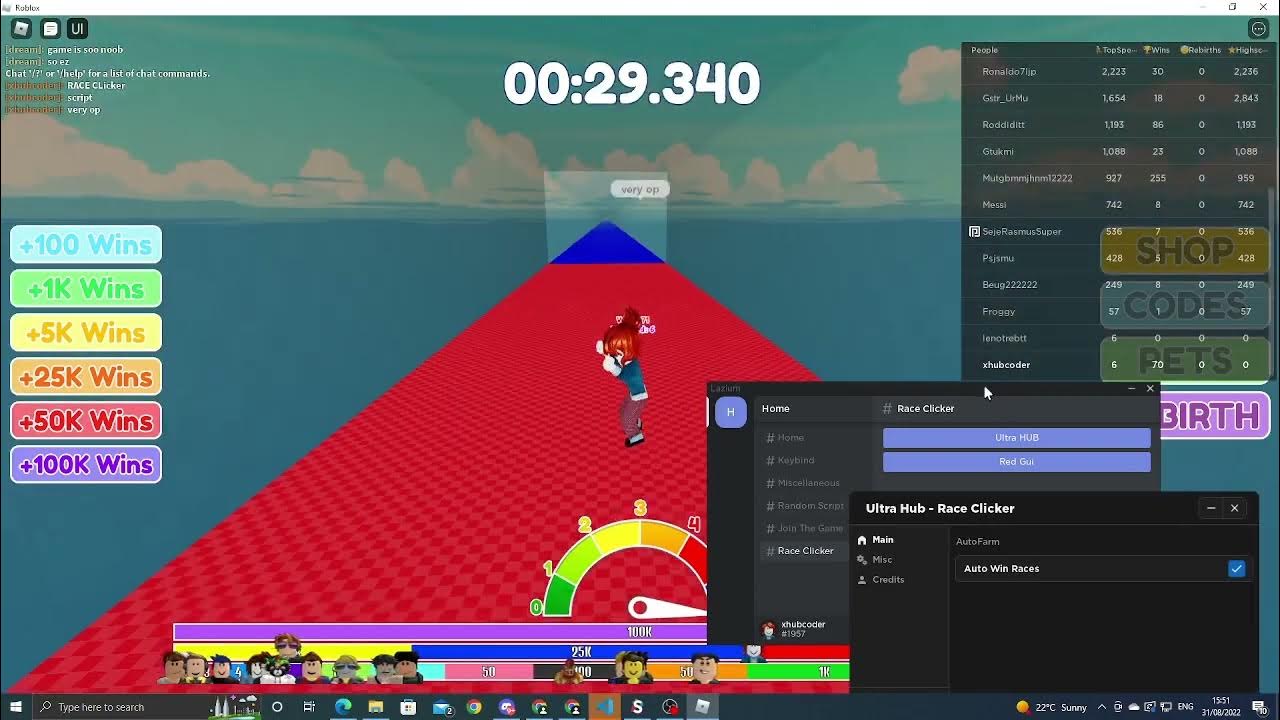Open Cortana circle on the taskbar
Viewport: 1280px width, 720px height.
point(277,707)
